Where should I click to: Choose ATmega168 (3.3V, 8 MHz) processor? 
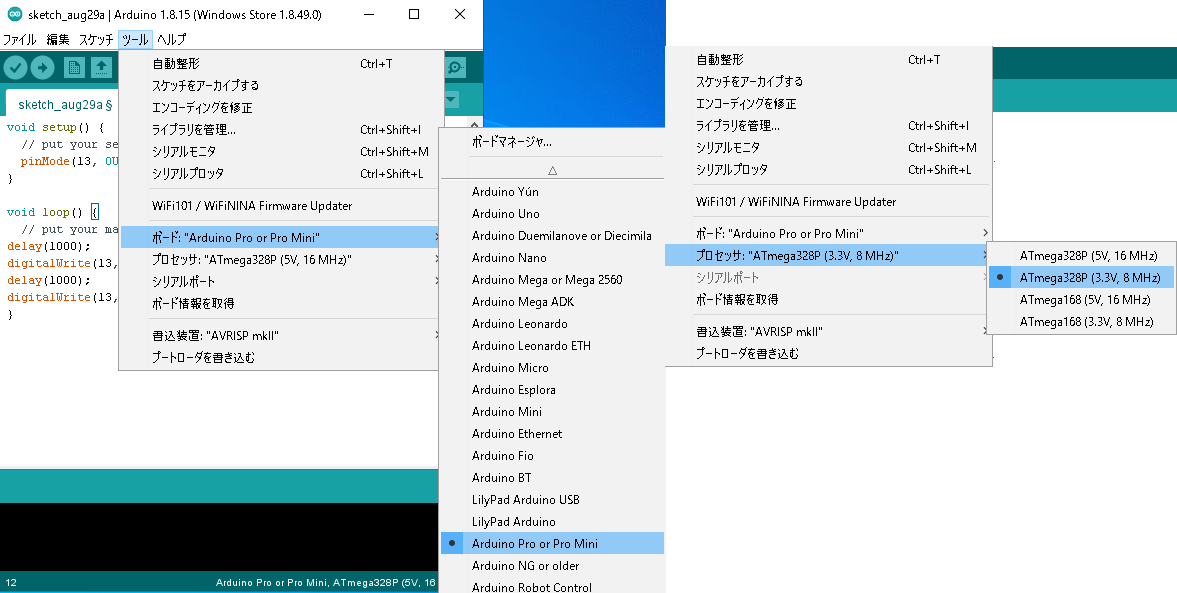pos(1081,321)
